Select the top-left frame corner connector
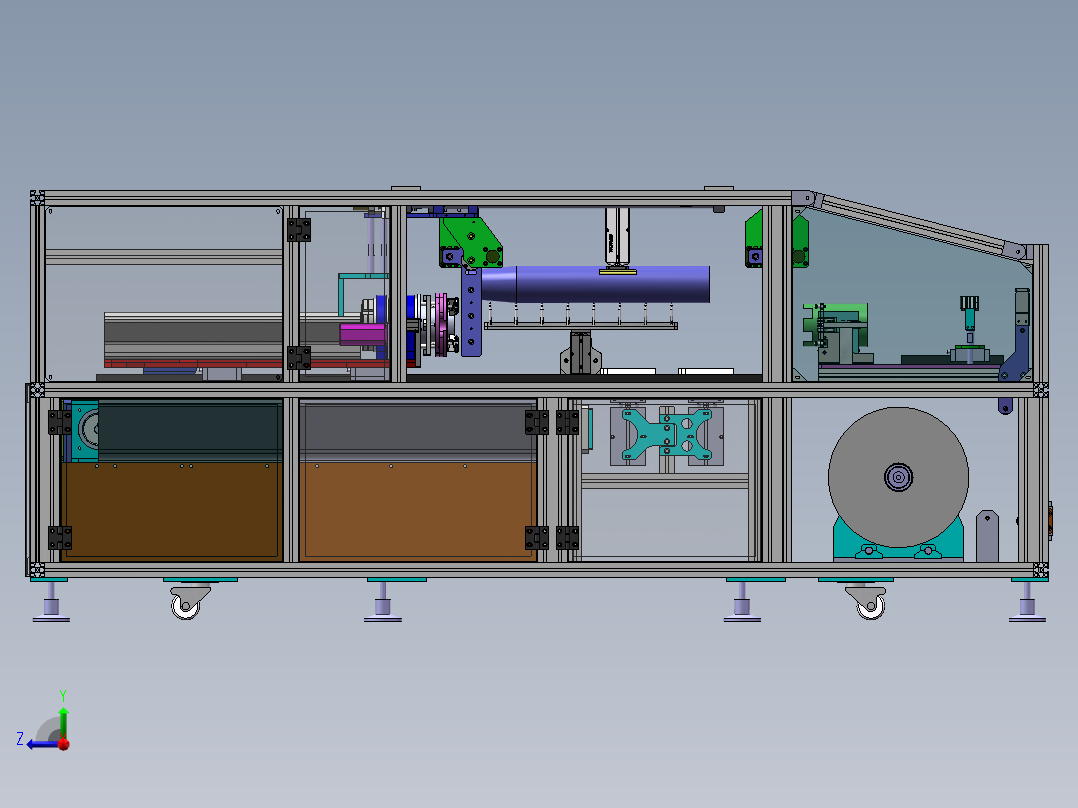 [x=37, y=198]
